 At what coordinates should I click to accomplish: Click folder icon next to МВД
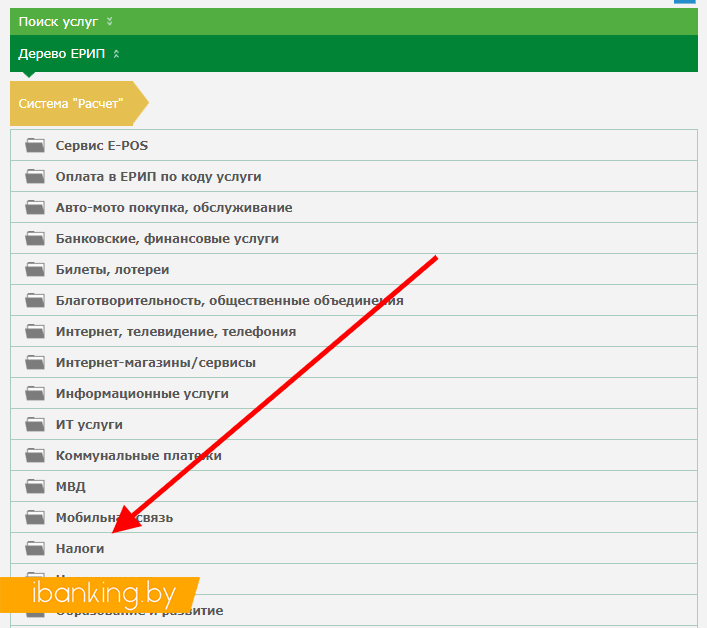coord(36,486)
